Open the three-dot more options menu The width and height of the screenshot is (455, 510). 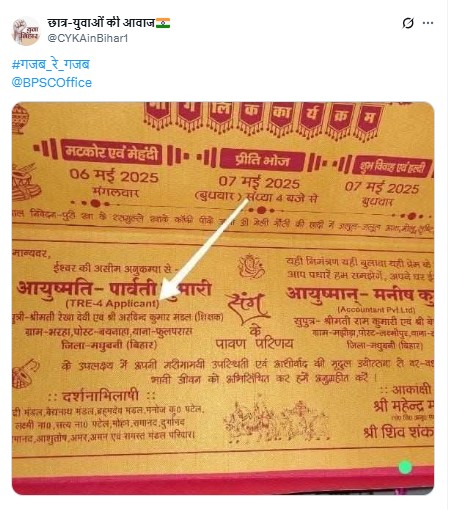pos(428,23)
